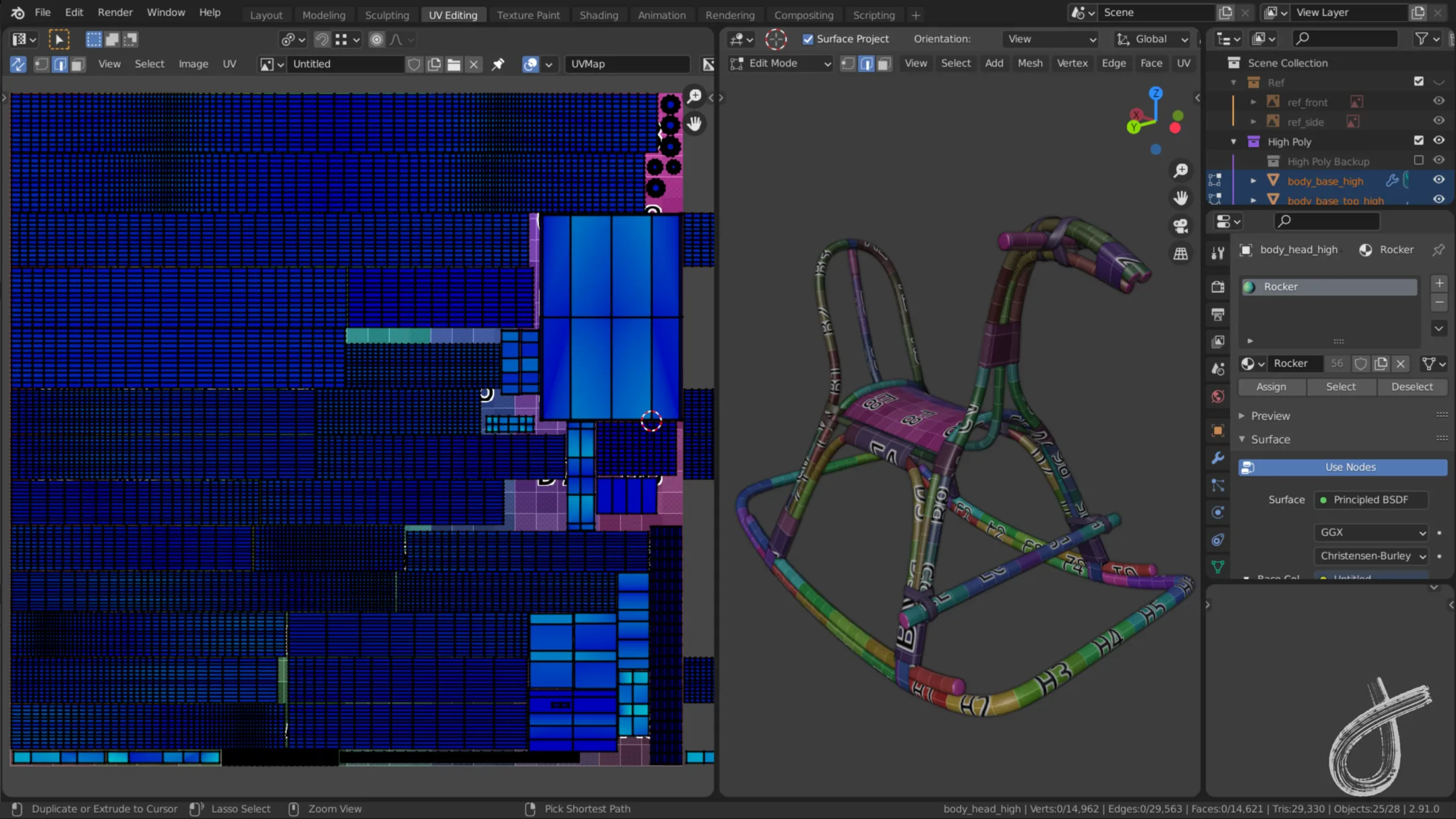Click the Surface Project icon in 3D viewport header
The image size is (1456, 819).
[x=808, y=38]
